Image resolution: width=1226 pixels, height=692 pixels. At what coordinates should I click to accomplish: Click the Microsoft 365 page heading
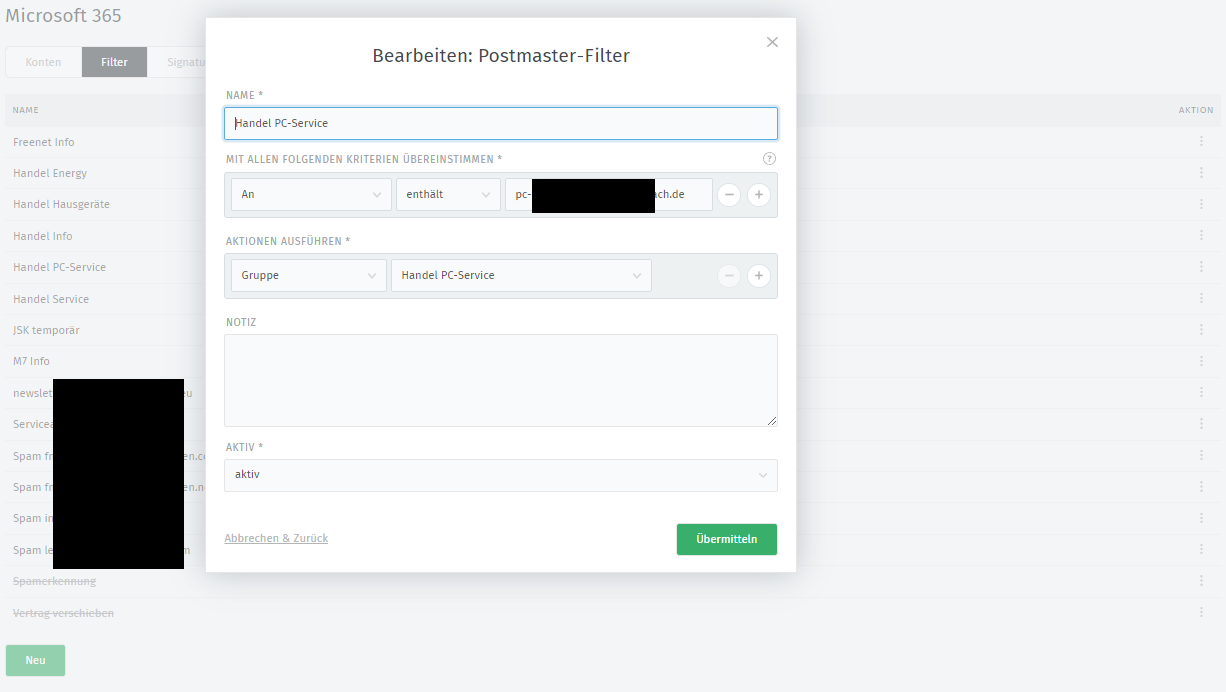[x=64, y=16]
